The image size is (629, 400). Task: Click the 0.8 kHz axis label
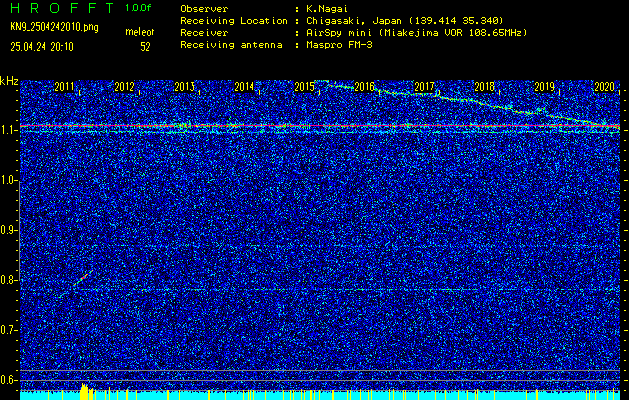(x=8, y=280)
